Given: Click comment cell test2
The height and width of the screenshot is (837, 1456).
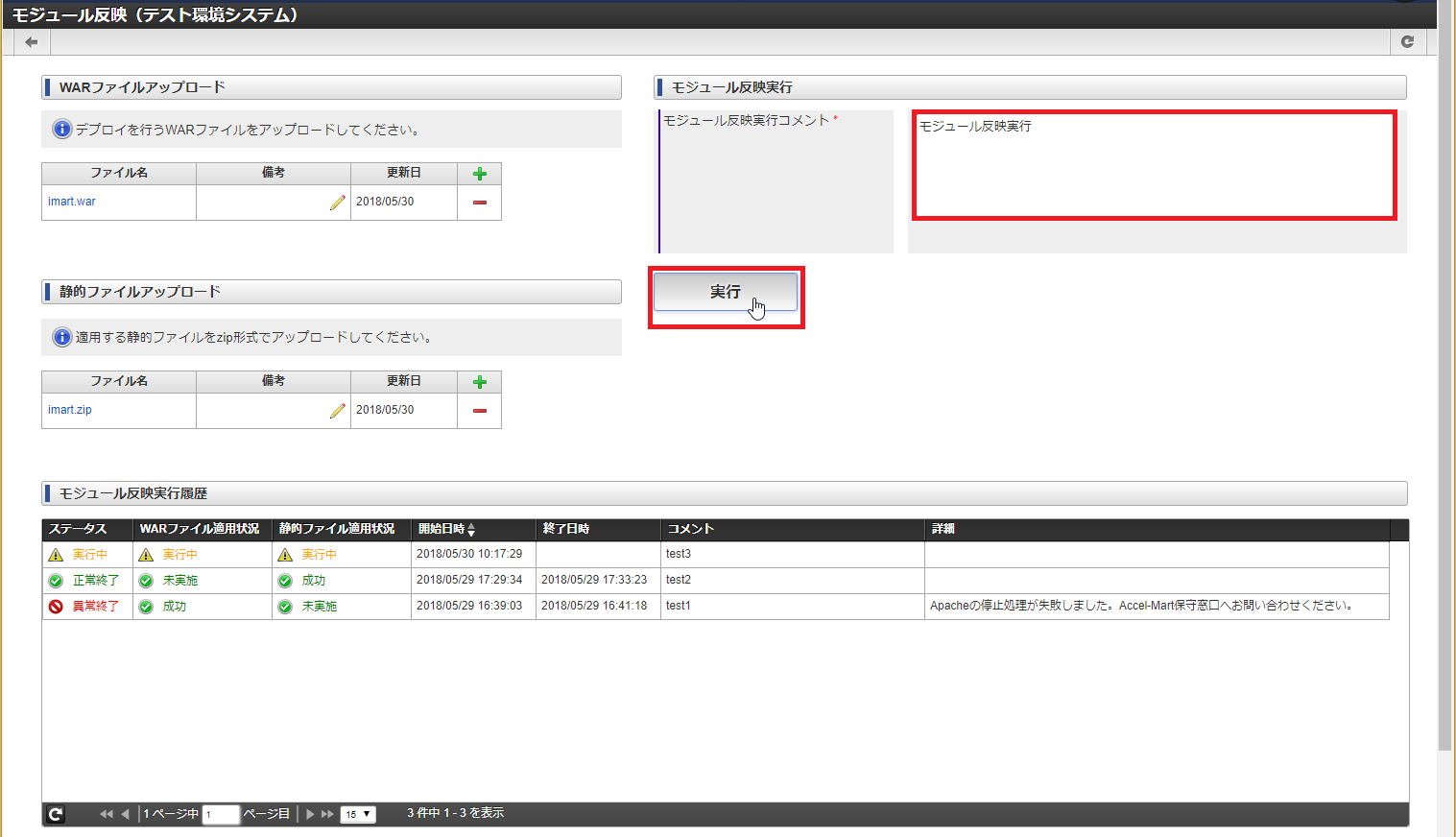Looking at the screenshot, I should click(x=793, y=581).
